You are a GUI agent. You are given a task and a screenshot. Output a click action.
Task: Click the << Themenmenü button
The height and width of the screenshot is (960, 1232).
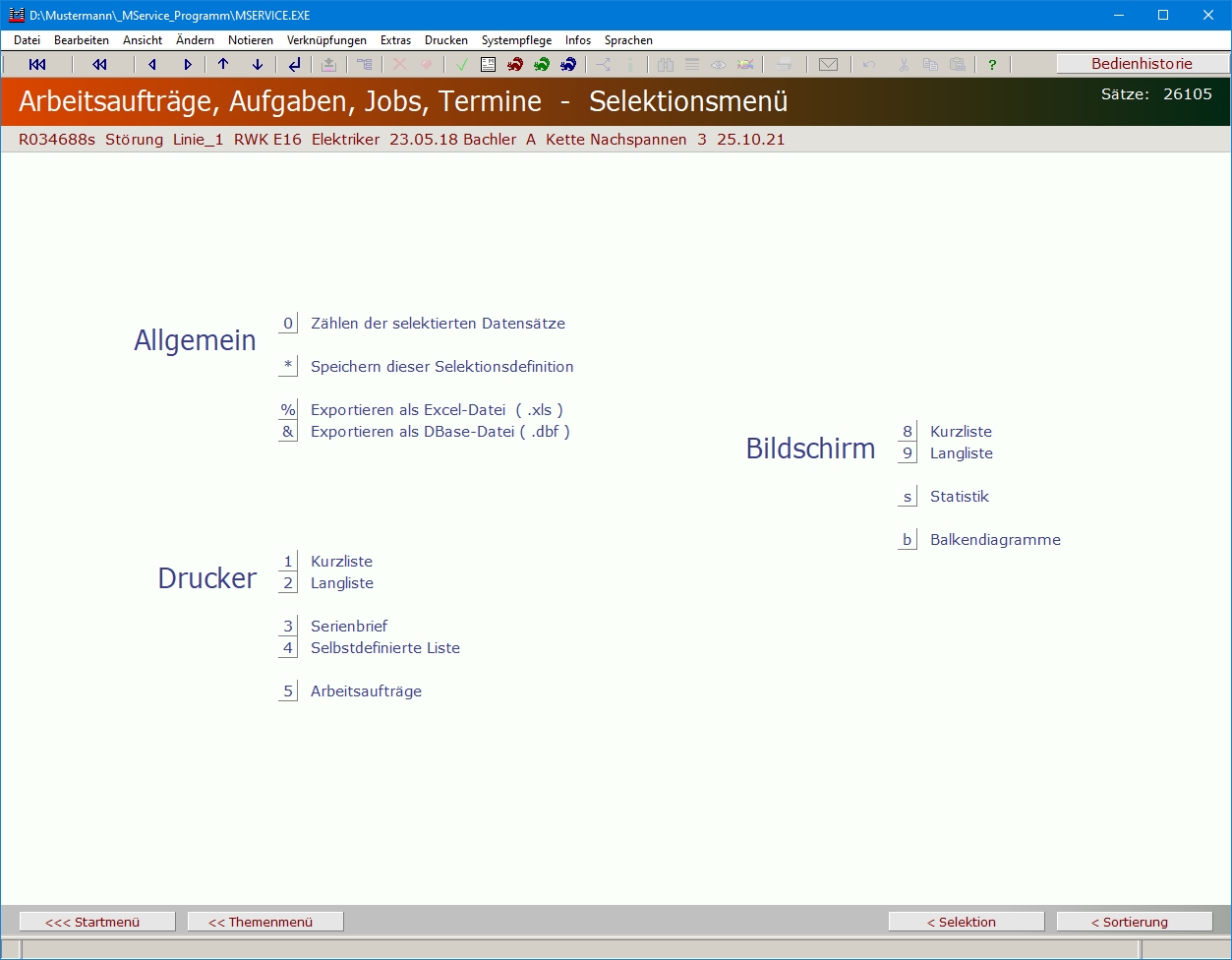tap(265, 922)
